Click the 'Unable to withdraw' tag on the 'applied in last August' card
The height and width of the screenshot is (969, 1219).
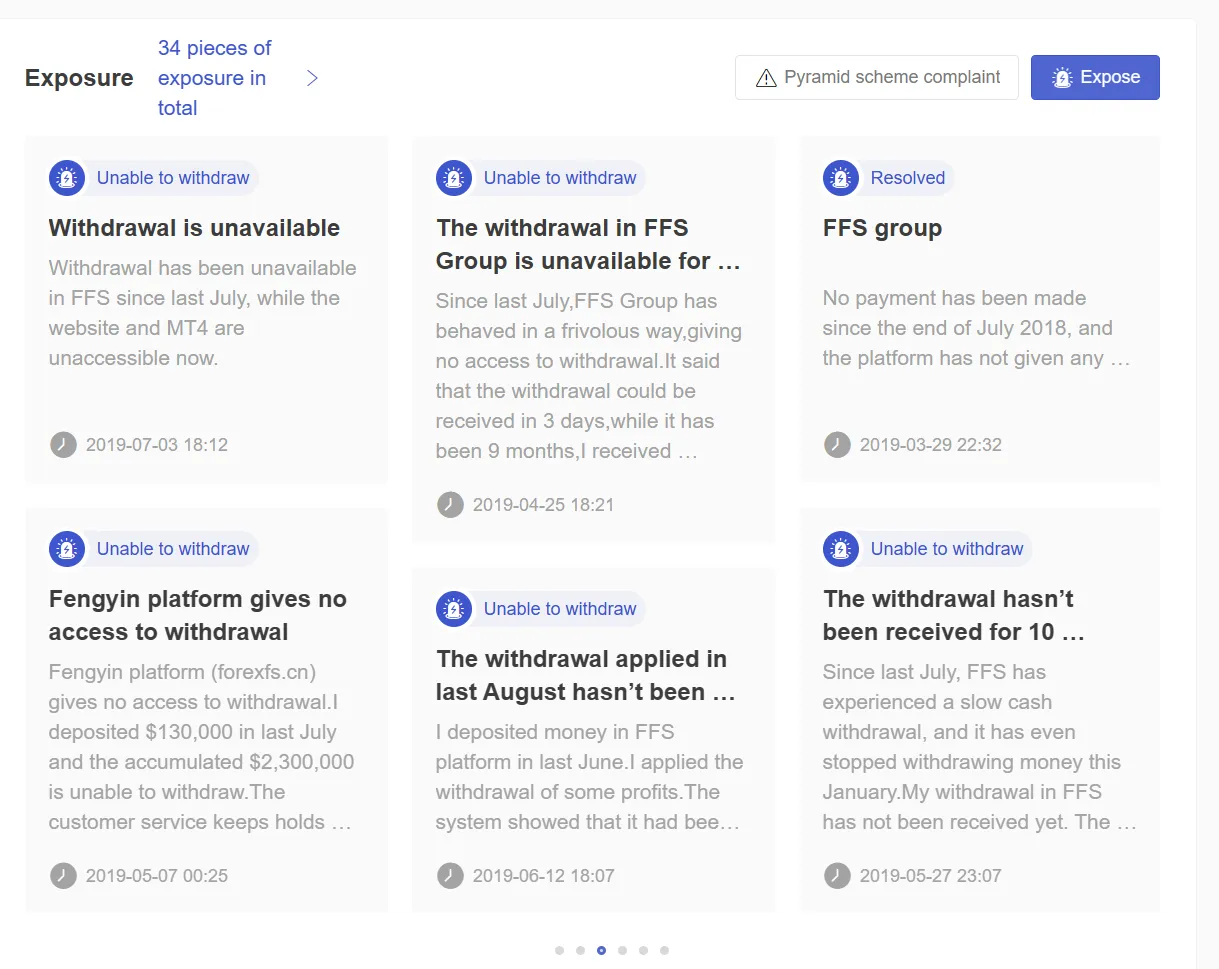(560, 609)
